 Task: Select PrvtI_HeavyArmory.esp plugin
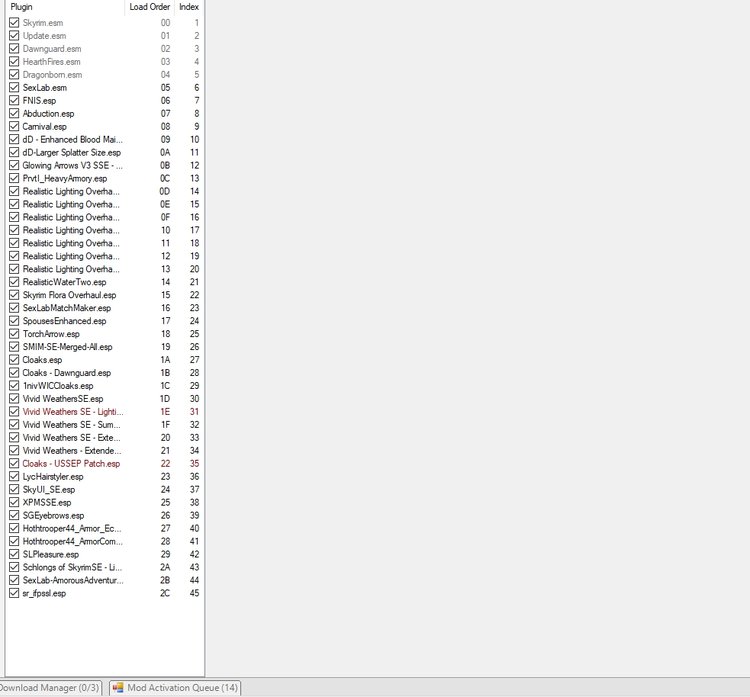click(65, 178)
